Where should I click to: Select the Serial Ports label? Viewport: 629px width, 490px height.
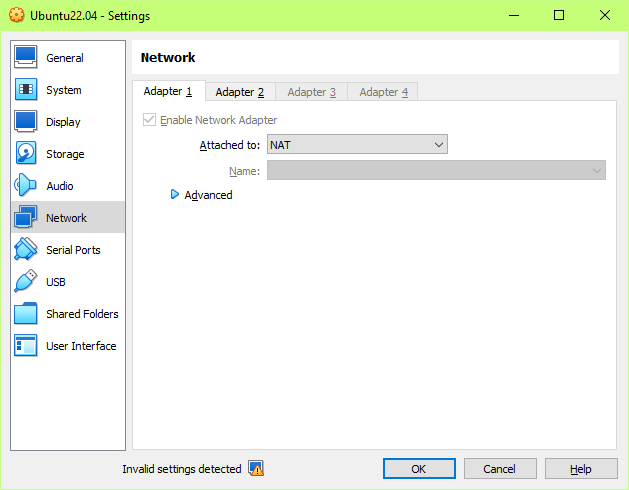[x=73, y=250]
